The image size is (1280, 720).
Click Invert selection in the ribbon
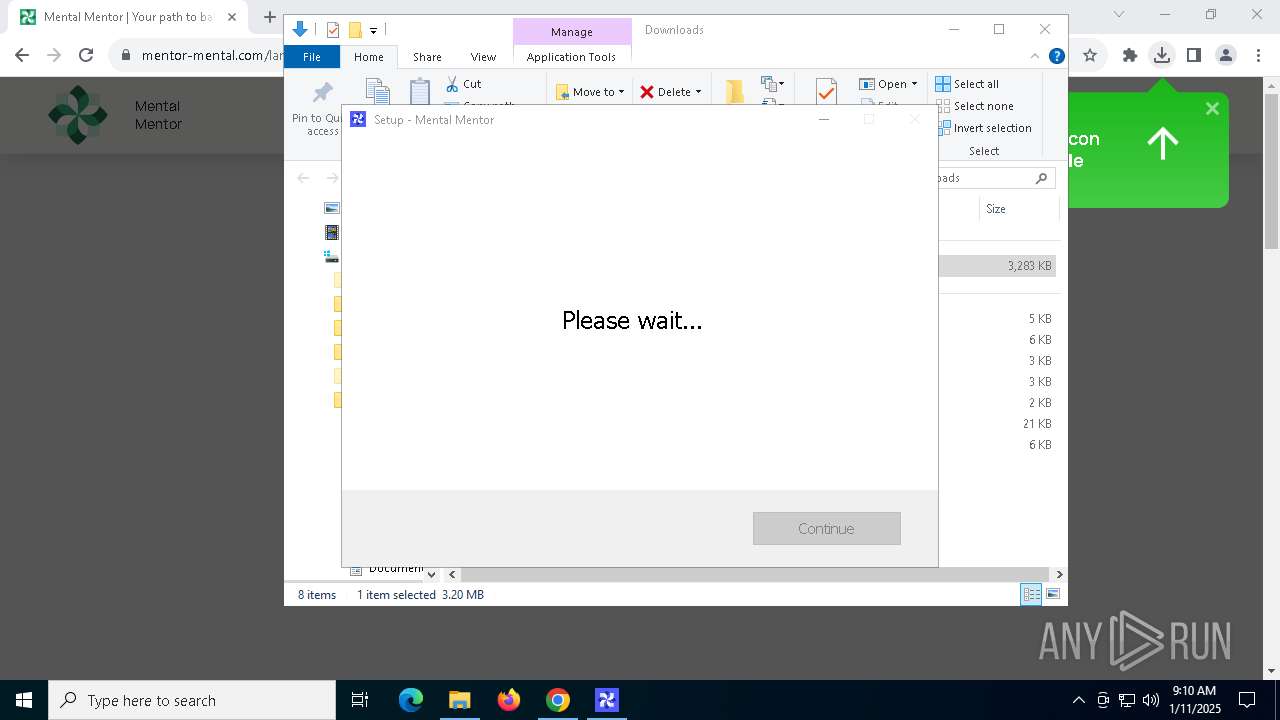[984, 128]
